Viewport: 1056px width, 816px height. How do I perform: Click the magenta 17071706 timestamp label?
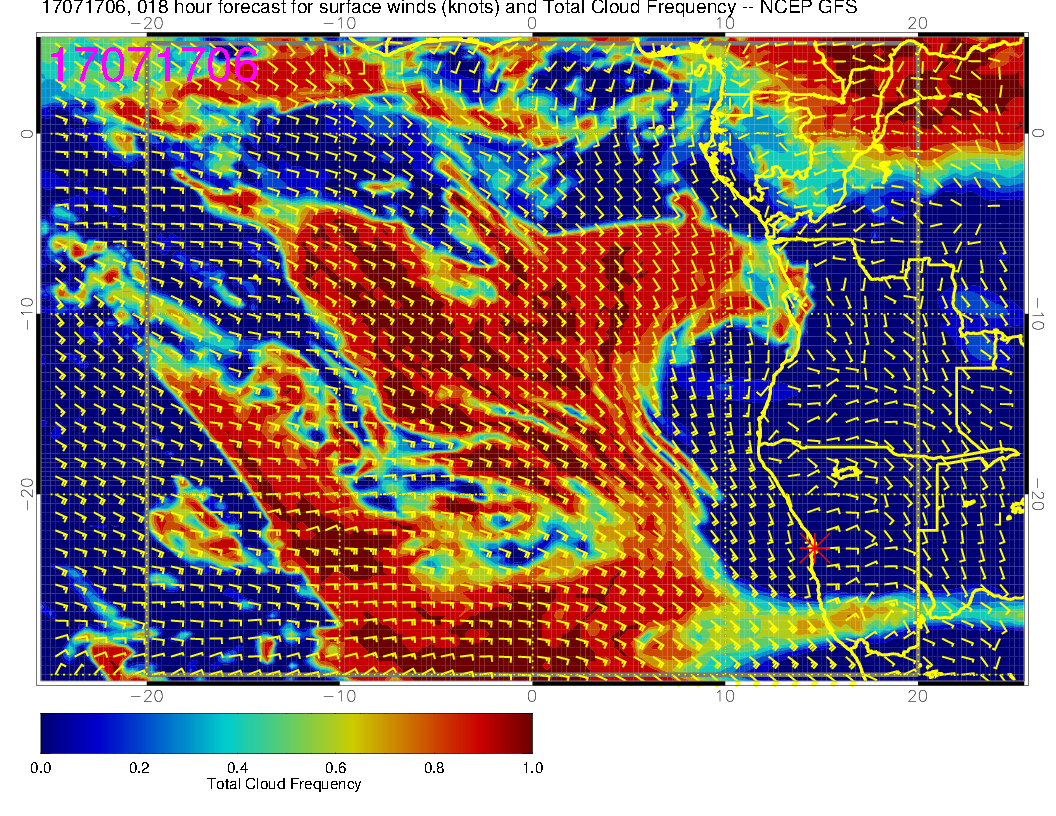[x=154, y=64]
